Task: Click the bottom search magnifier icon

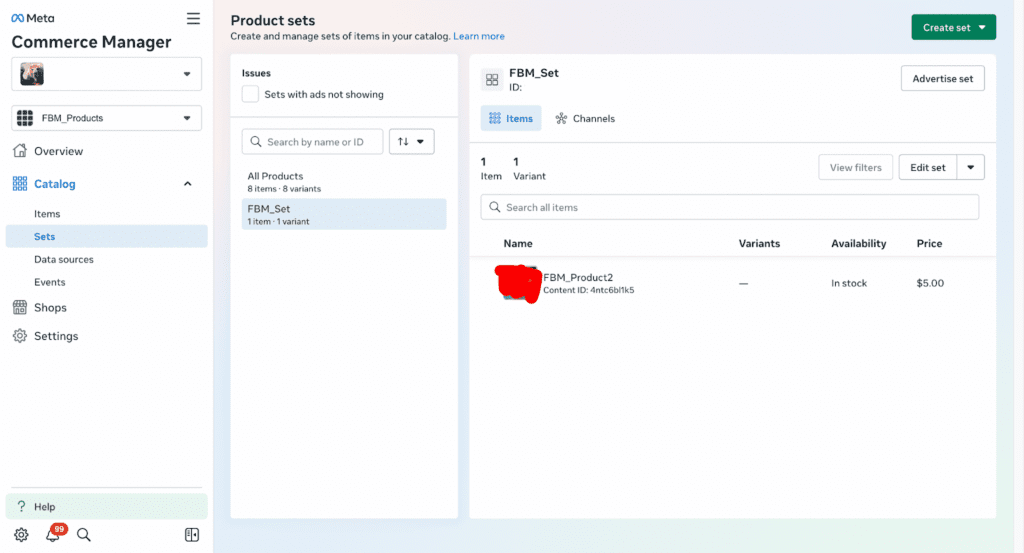Action: [x=84, y=535]
